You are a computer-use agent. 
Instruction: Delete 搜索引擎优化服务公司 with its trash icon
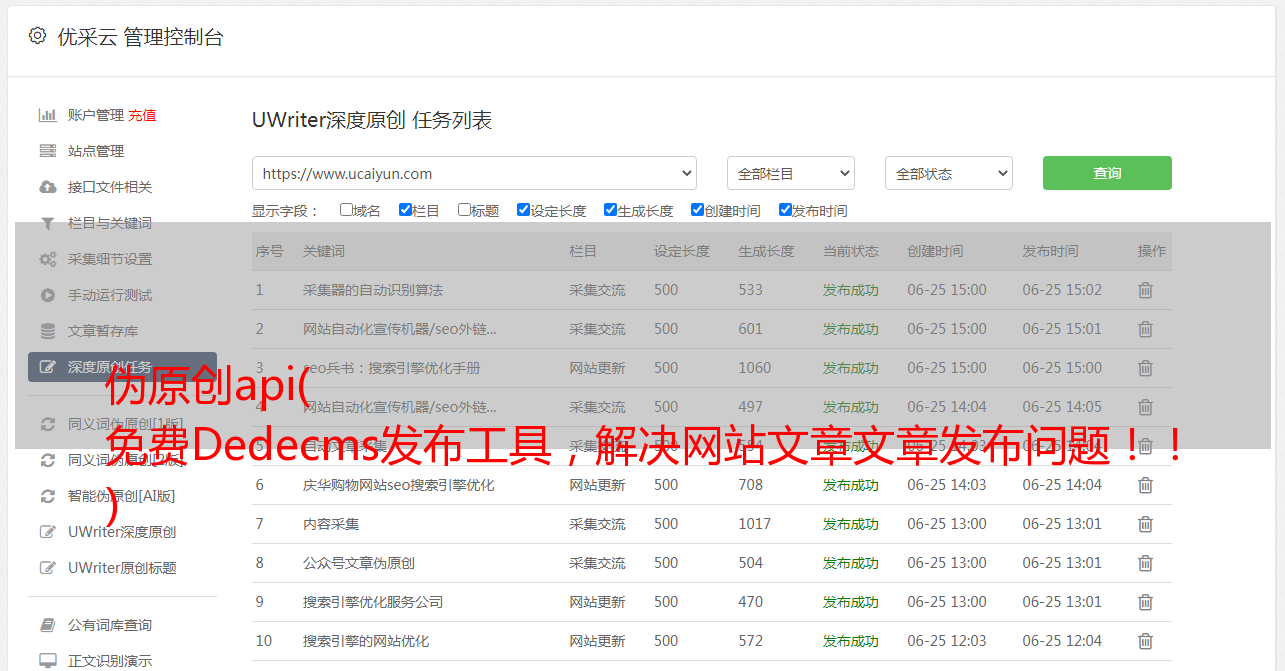click(1145, 602)
